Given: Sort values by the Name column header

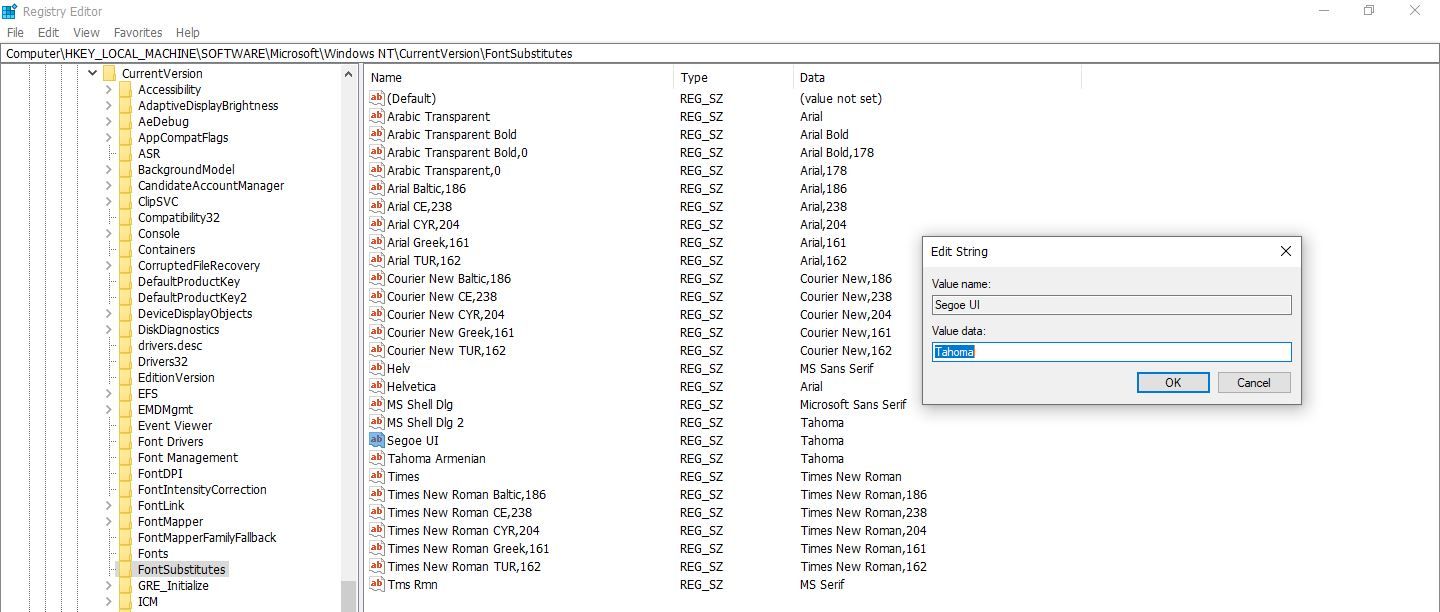Looking at the screenshot, I should click(x=520, y=77).
